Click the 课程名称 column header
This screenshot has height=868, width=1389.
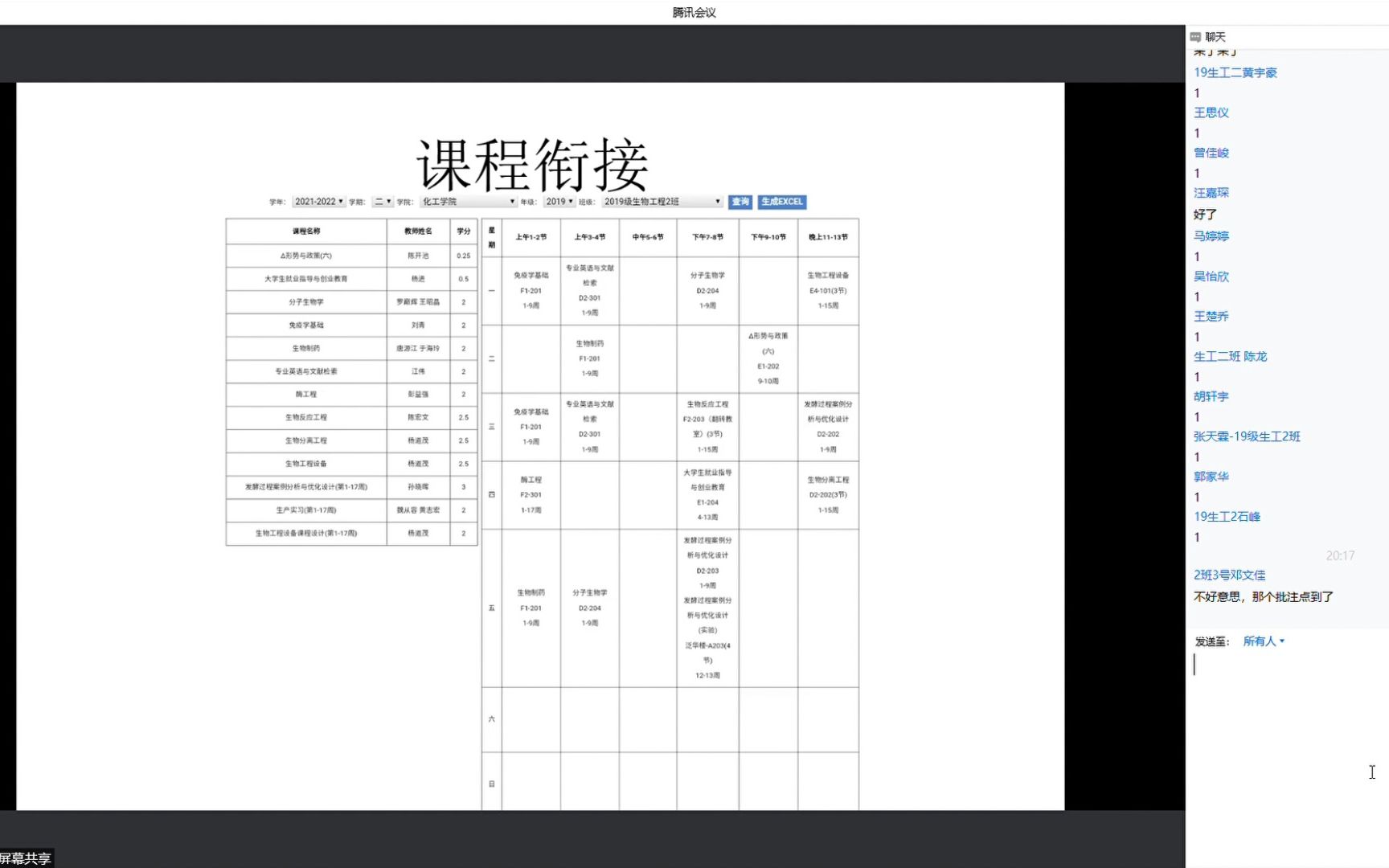click(x=306, y=231)
